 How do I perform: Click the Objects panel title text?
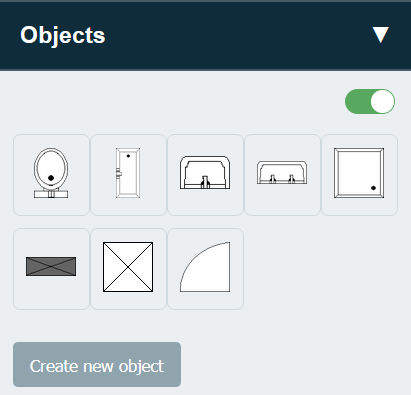click(63, 36)
